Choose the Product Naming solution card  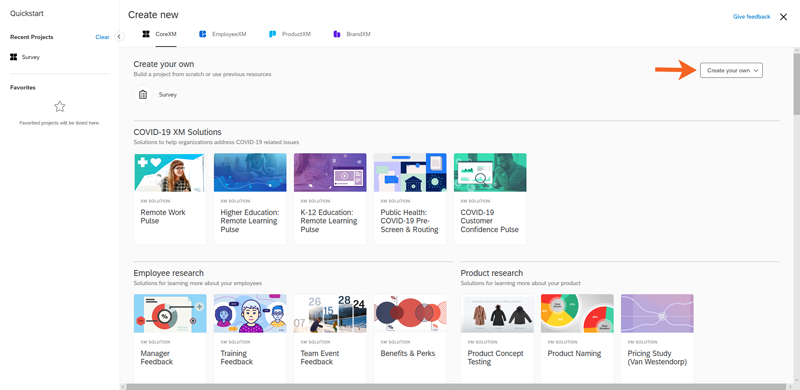pos(577,338)
